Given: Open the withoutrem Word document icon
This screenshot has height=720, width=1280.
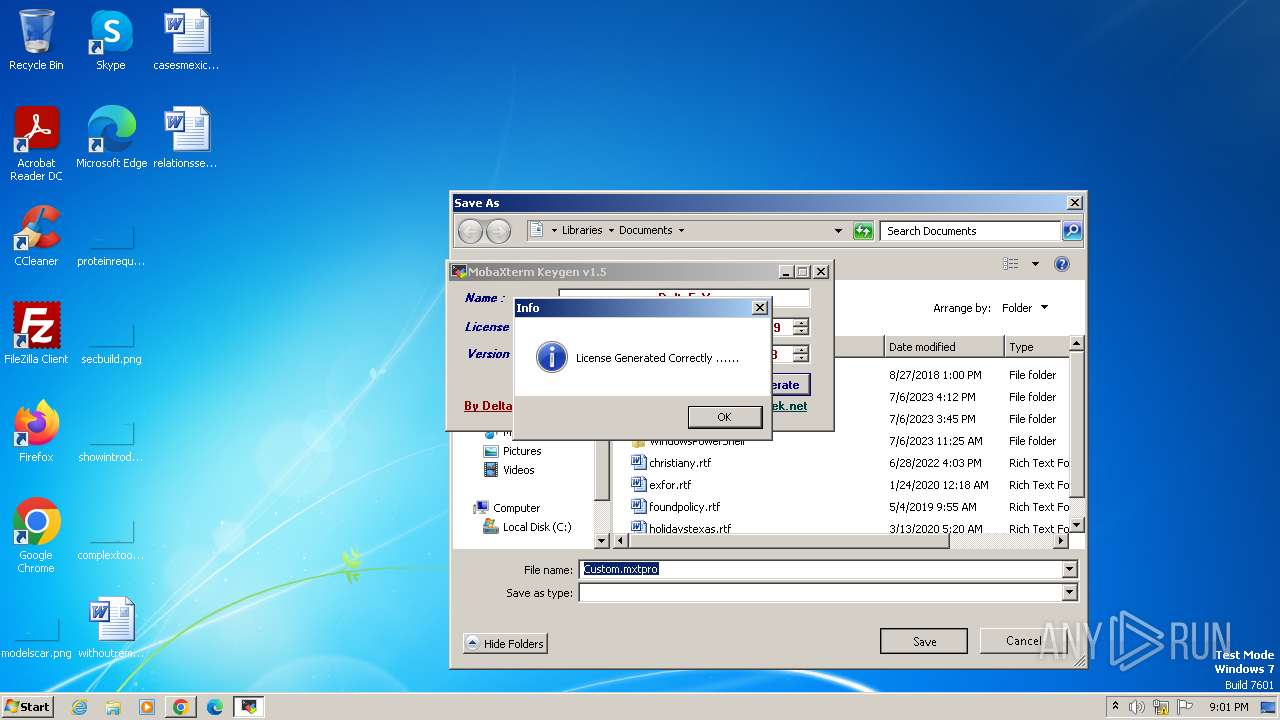Looking at the screenshot, I should click(111, 627).
